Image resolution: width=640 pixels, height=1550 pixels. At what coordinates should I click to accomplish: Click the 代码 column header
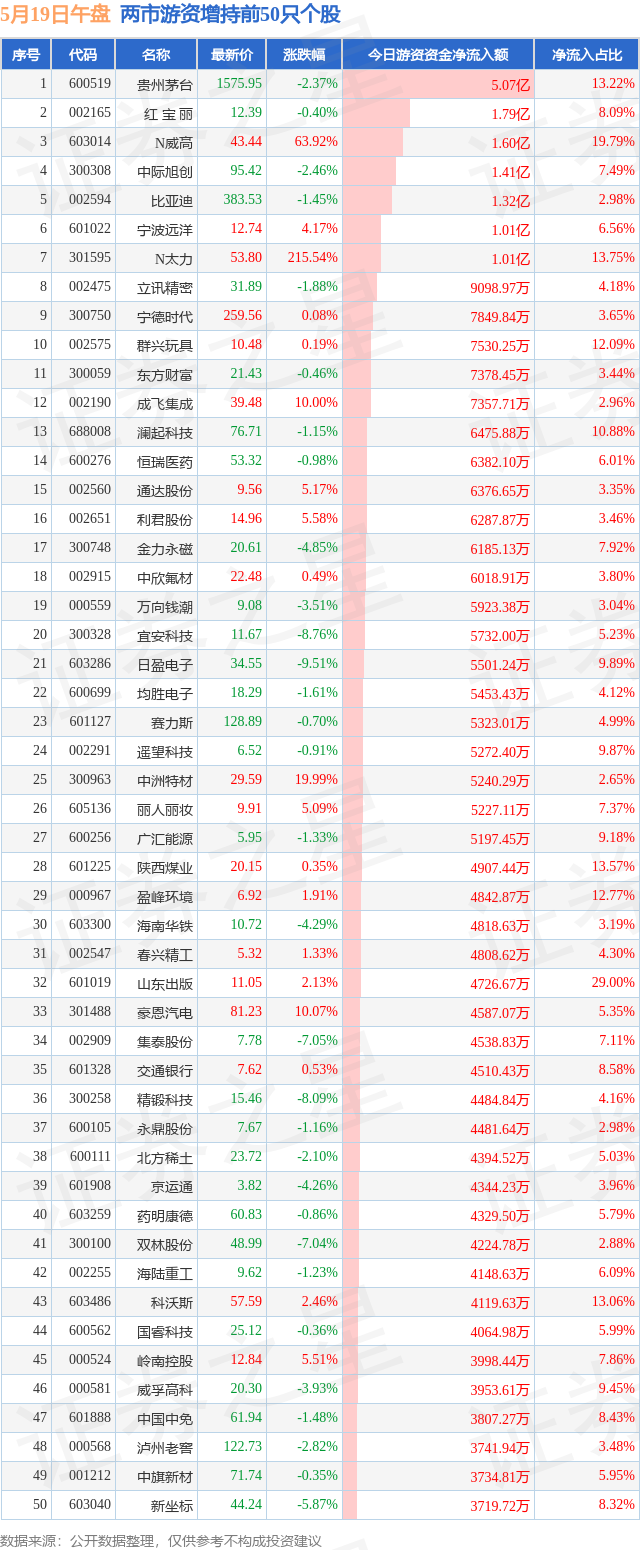pos(83,55)
